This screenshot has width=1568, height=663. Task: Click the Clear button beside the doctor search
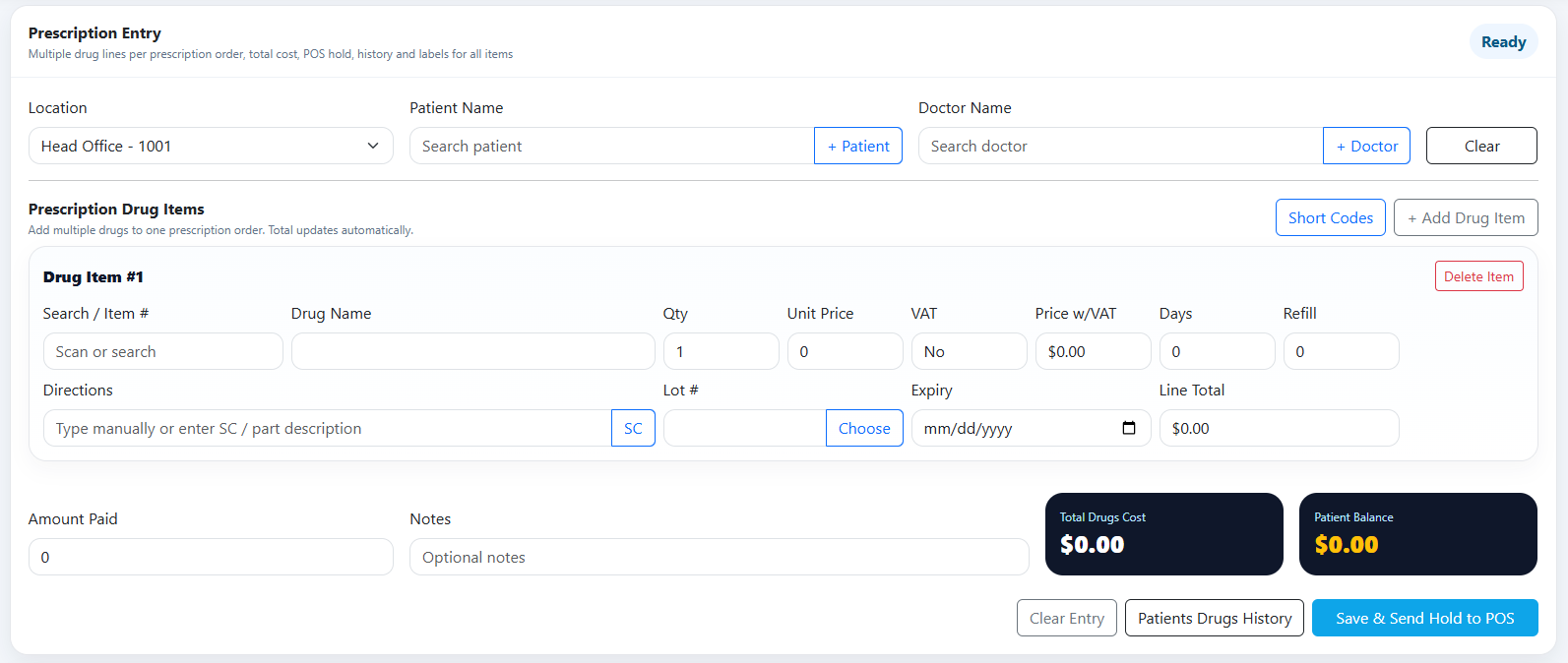click(x=1481, y=146)
